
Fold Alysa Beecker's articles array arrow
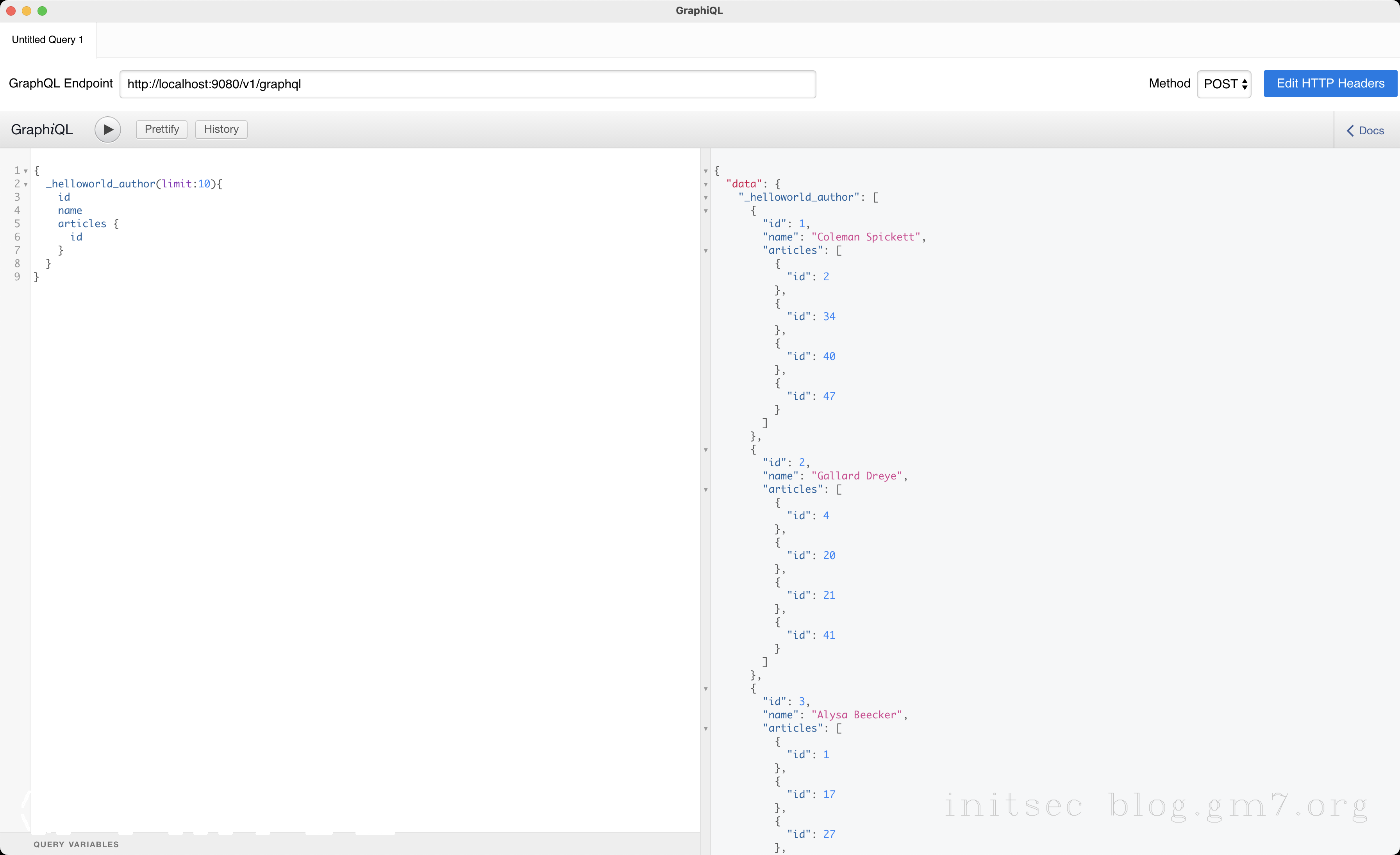[x=706, y=729]
